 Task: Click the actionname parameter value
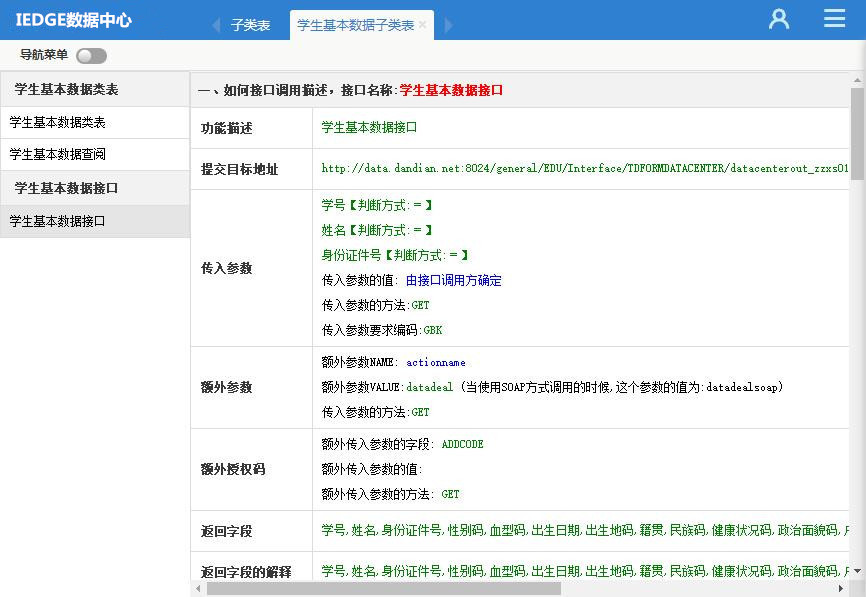pyautogui.click(x=436, y=363)
